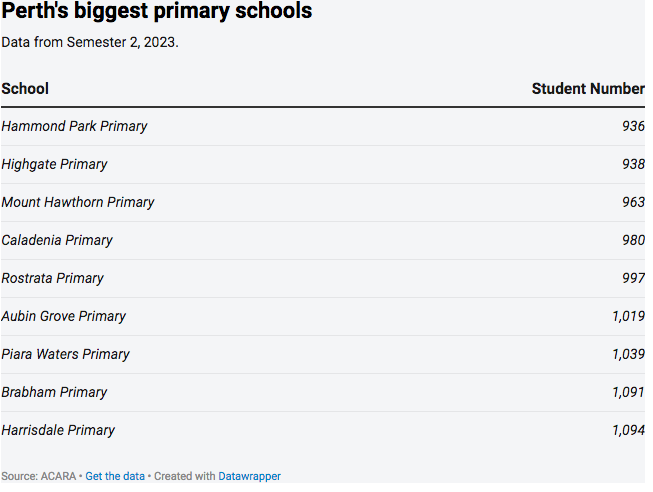
Task: Click the 'Data from Semester 2, 2023' subtitle
Action: point(90,43)
